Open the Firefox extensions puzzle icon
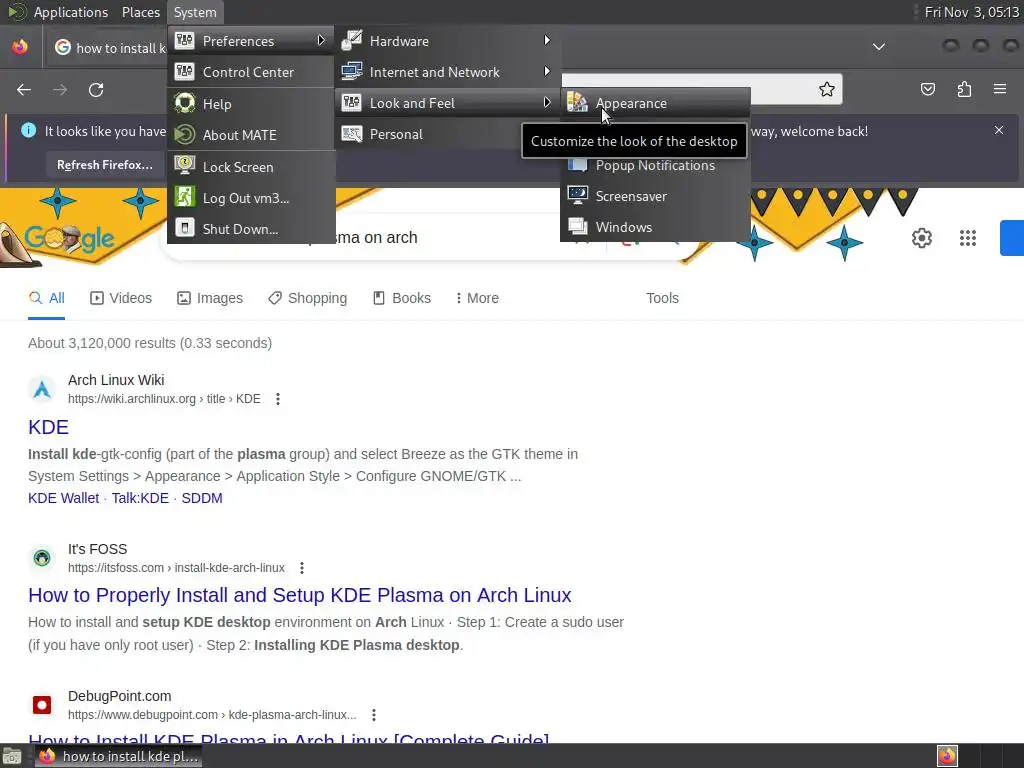The height and width of the screenshot is (768, 1024). pos(964,89)
